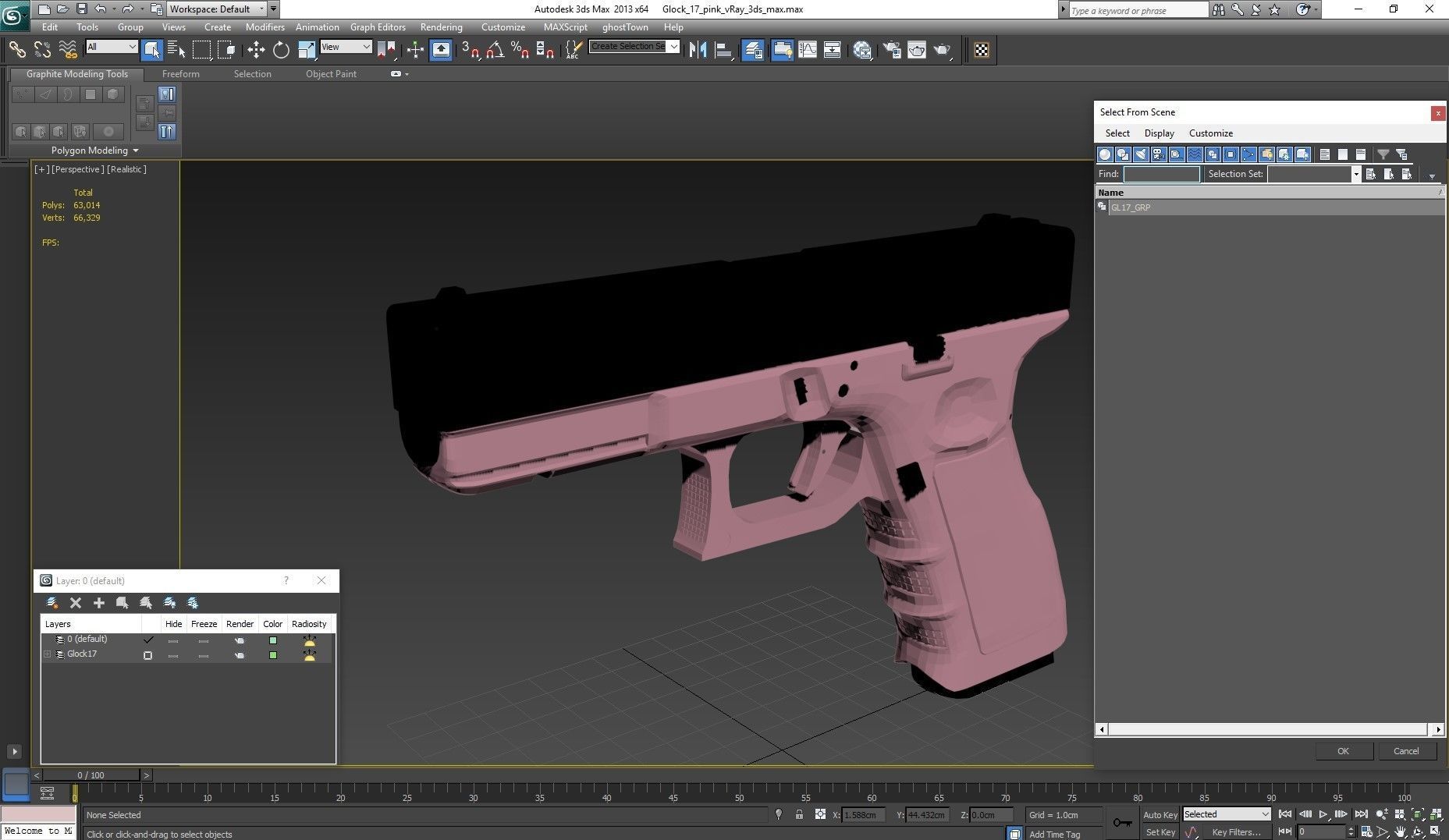The image size is (1449, 840).
Task: Choose the Select and Move tool
Action: coord(256,50)
